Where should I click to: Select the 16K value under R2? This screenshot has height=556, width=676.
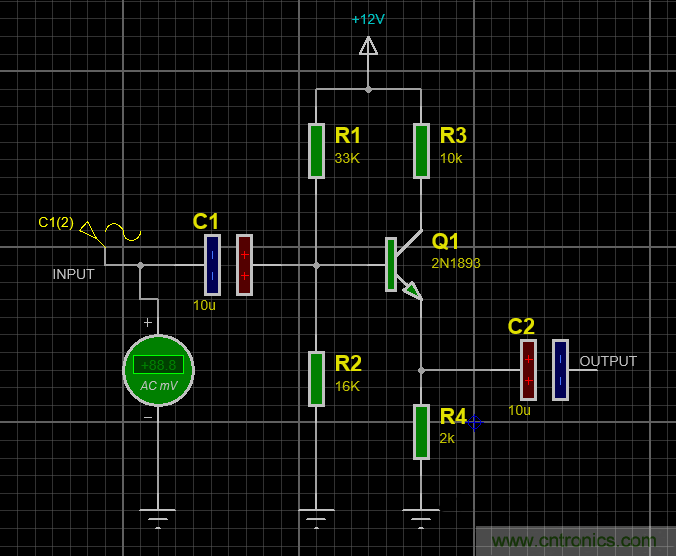(x=347, y=386)
